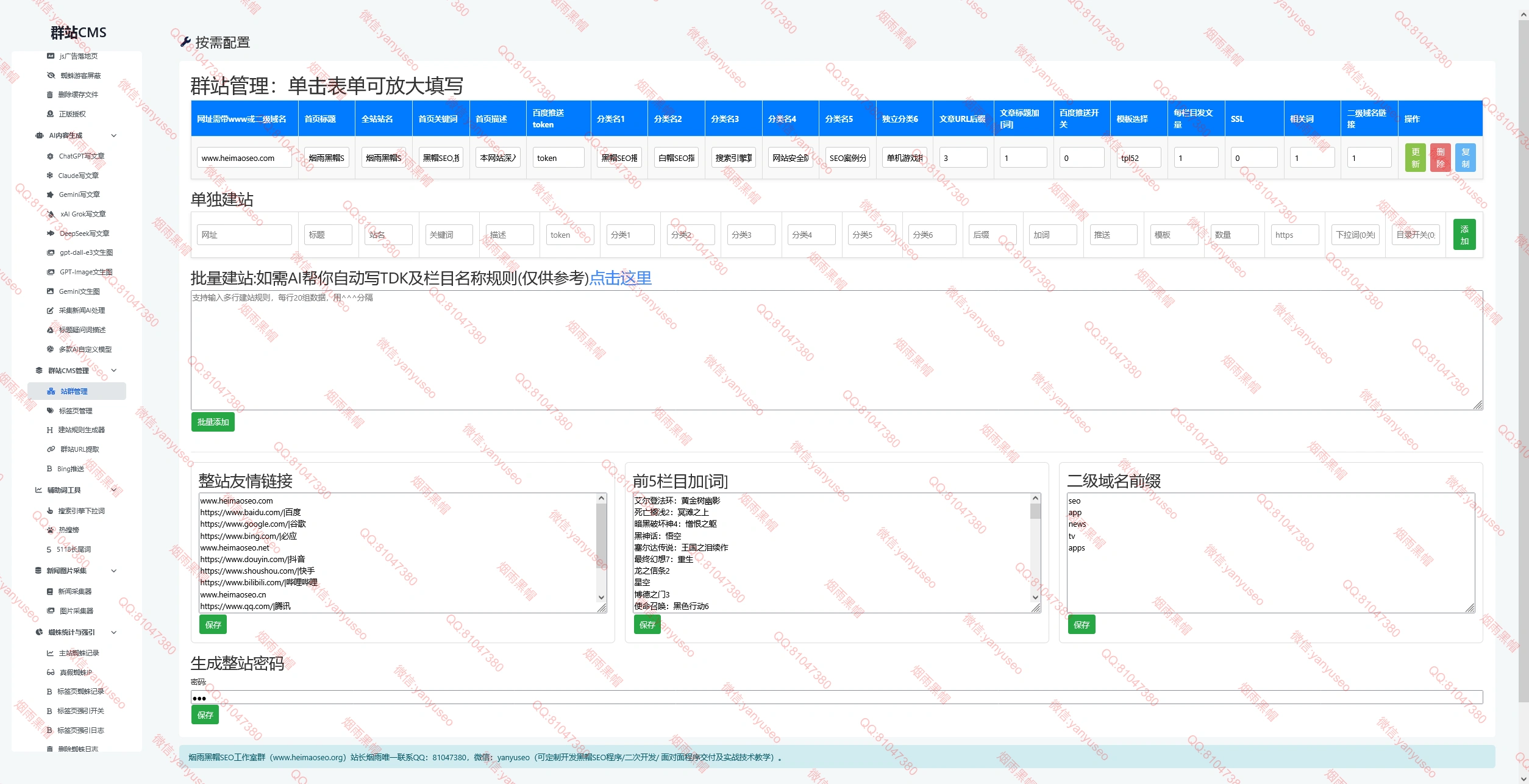Click 前5栏目加[词] textarea scrollbar up arrow
The width and height of the screenshot is (1529, 784).
[1035, 499]
